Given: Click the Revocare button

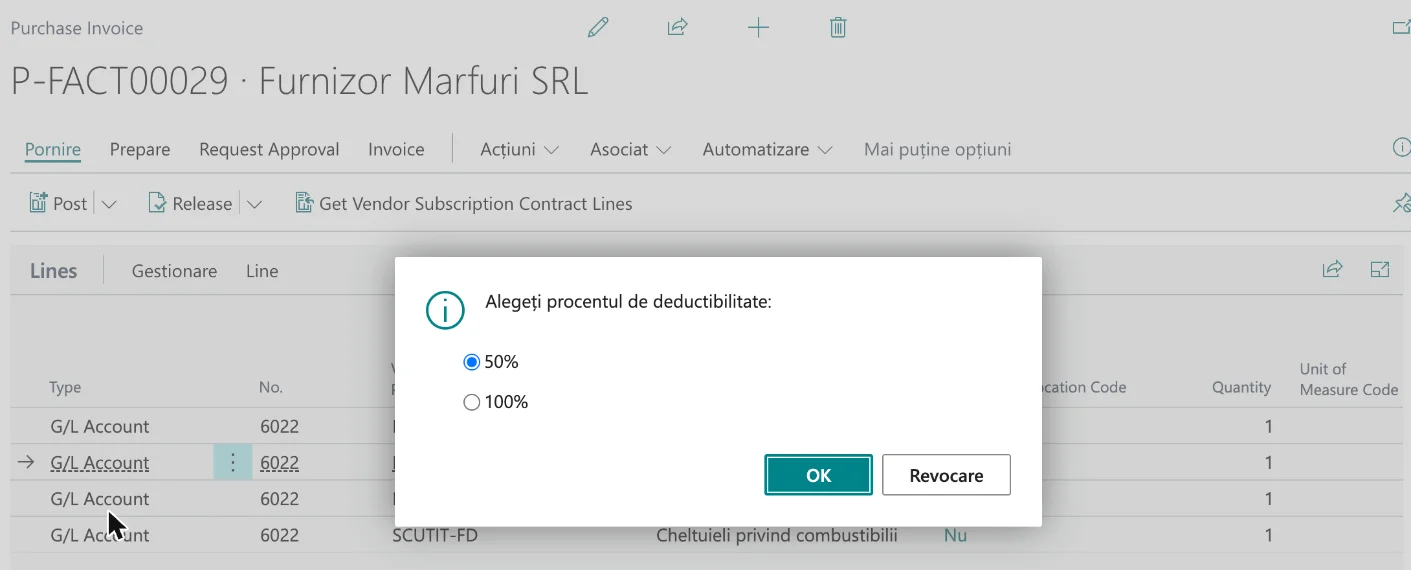Looking at the screenshot, I should click(946, 475).
